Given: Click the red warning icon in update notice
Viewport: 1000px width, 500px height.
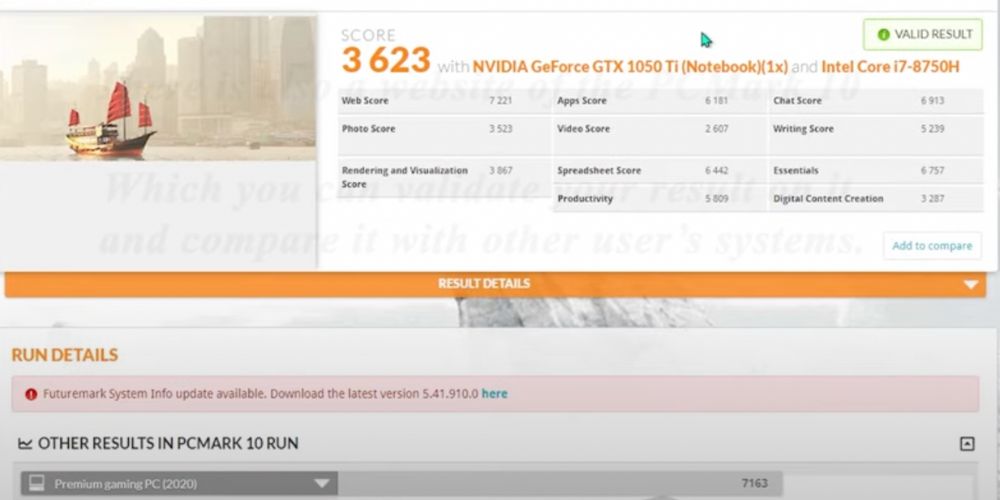Looking at the screenshot, I should tap(31, 394).
